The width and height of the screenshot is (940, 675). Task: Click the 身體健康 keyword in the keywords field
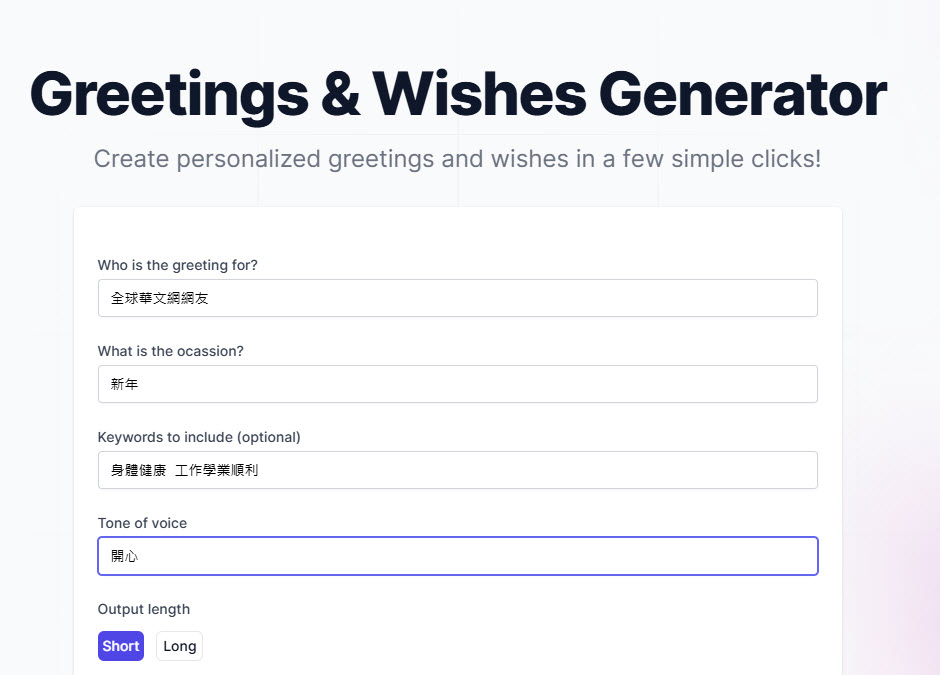click(138, 470)
